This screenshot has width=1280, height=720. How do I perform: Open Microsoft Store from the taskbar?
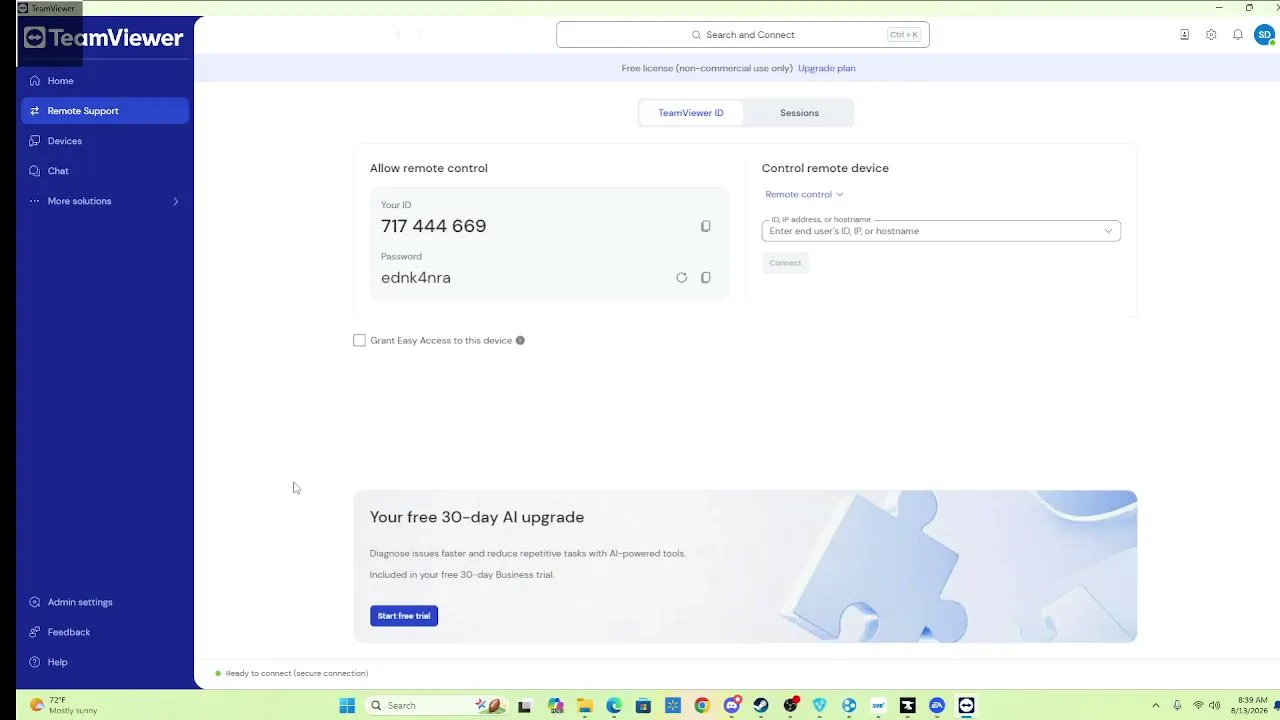[x=643, y=706]
